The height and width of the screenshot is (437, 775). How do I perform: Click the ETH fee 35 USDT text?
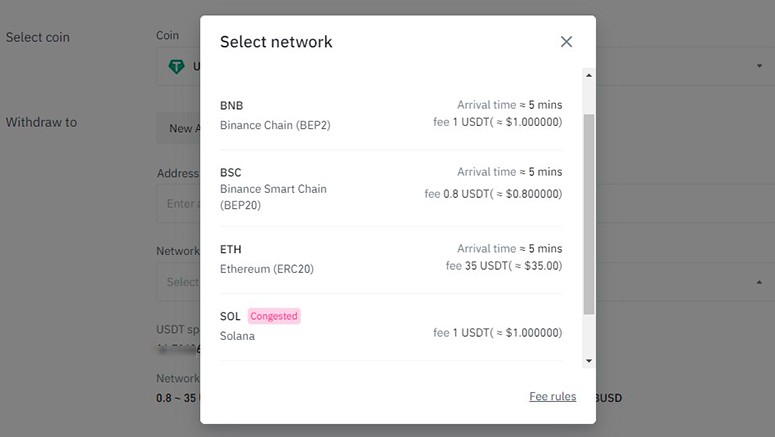(x=504, y=267)
